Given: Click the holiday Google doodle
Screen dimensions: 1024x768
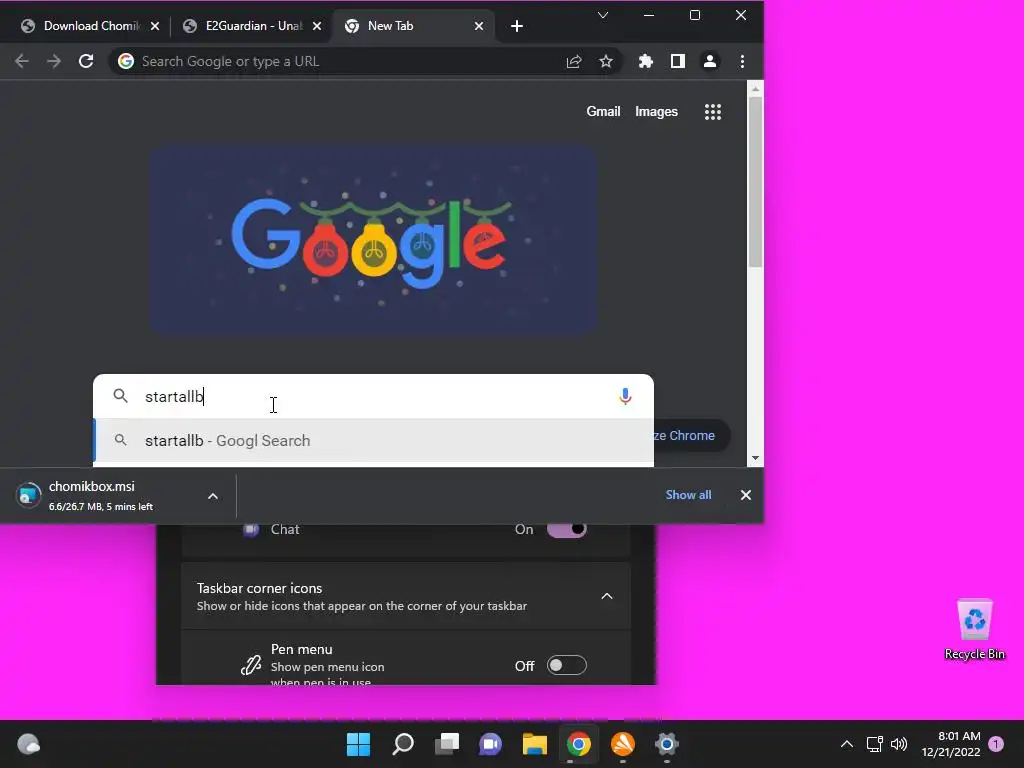Looking at the screenshot, I should click(x=374, y=240).
